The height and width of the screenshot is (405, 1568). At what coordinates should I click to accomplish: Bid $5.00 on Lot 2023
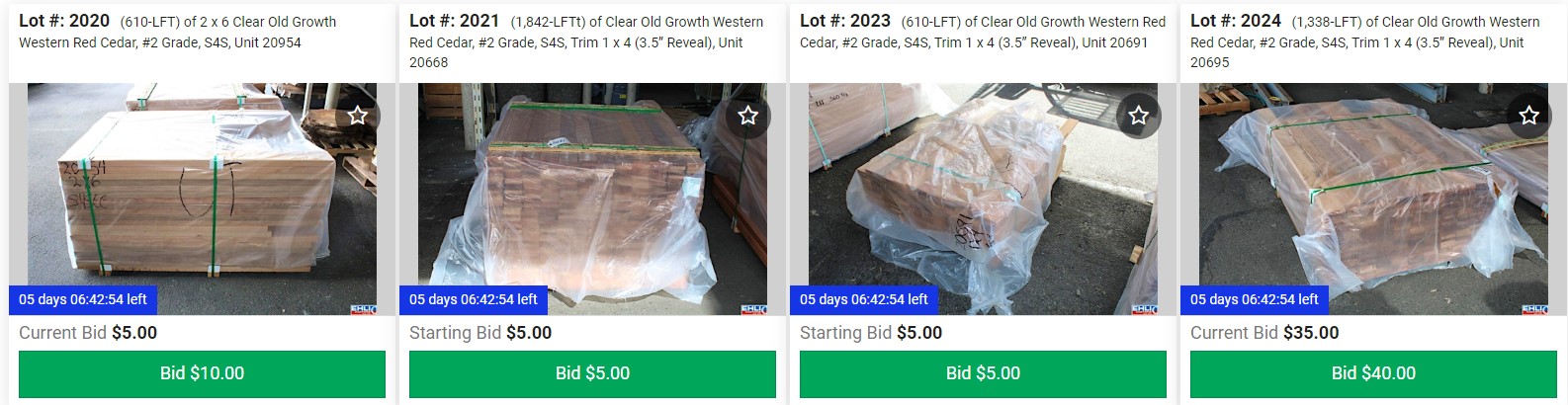coord(983,373)
